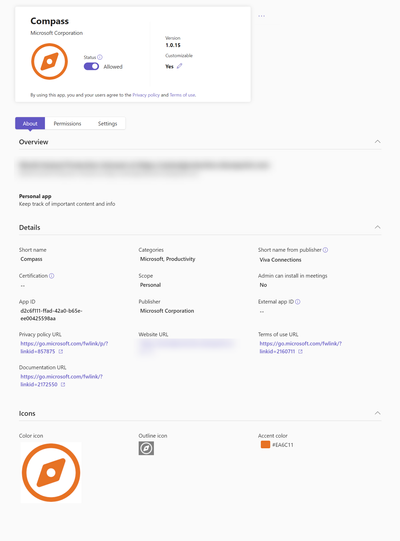Screen dimensions: 400x541
Task: Edit the Customizable setting with pencil icon
Action: coord(179,66)
